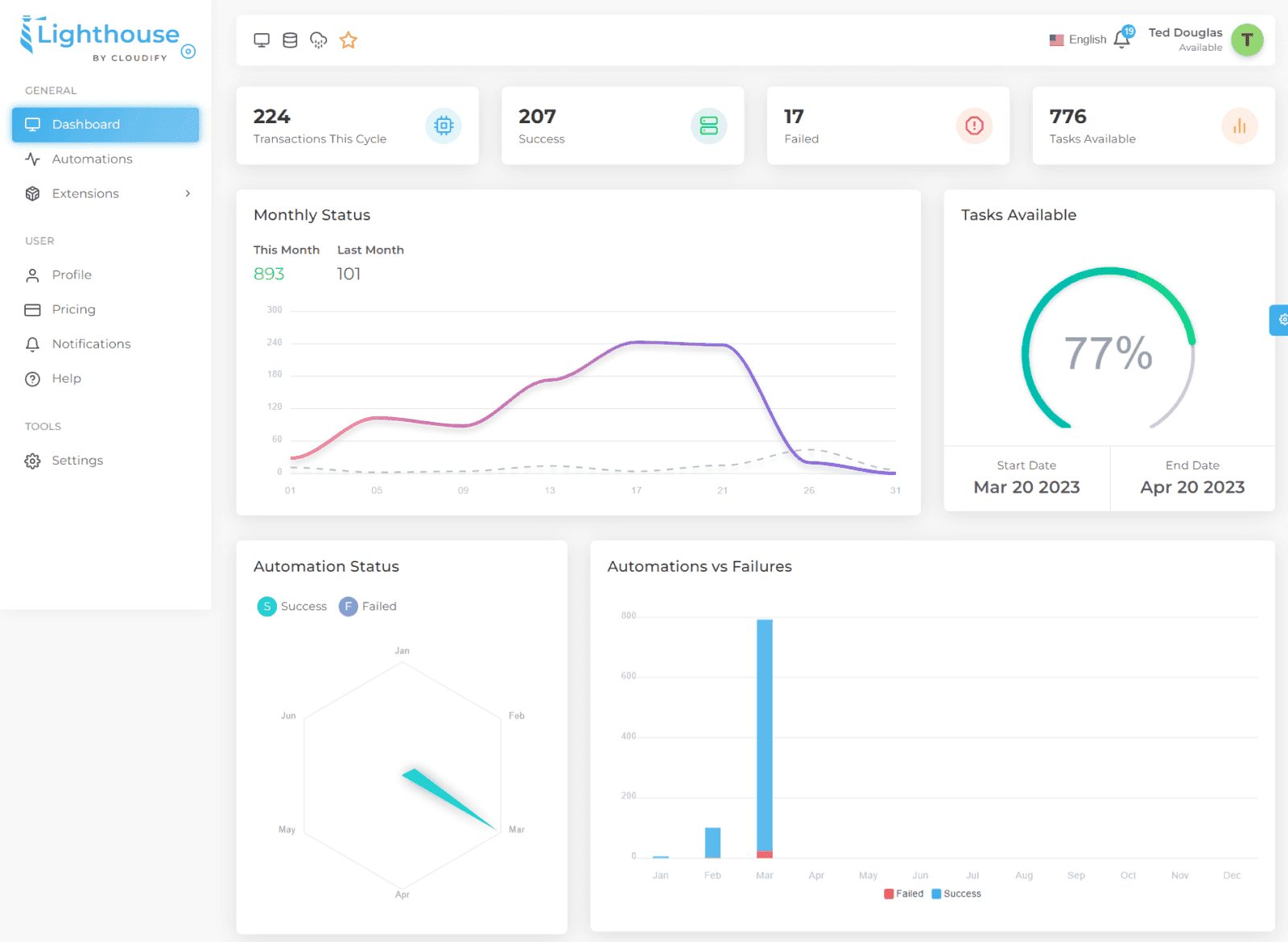Click the Feb bar in the bar chart
The image size is (1288, 942).
[712, 842]
